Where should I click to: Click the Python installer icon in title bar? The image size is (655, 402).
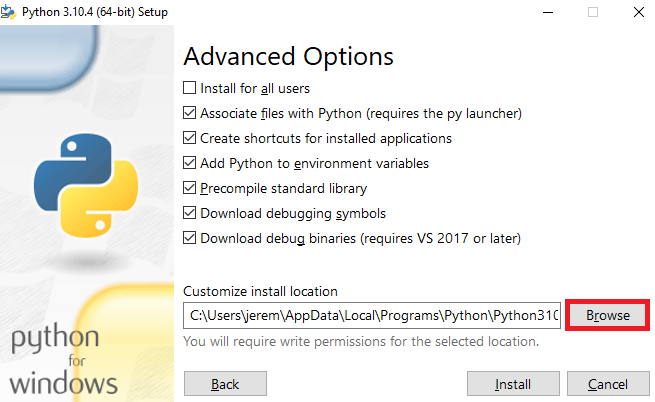pyautogui.click(x=8, y=12)
